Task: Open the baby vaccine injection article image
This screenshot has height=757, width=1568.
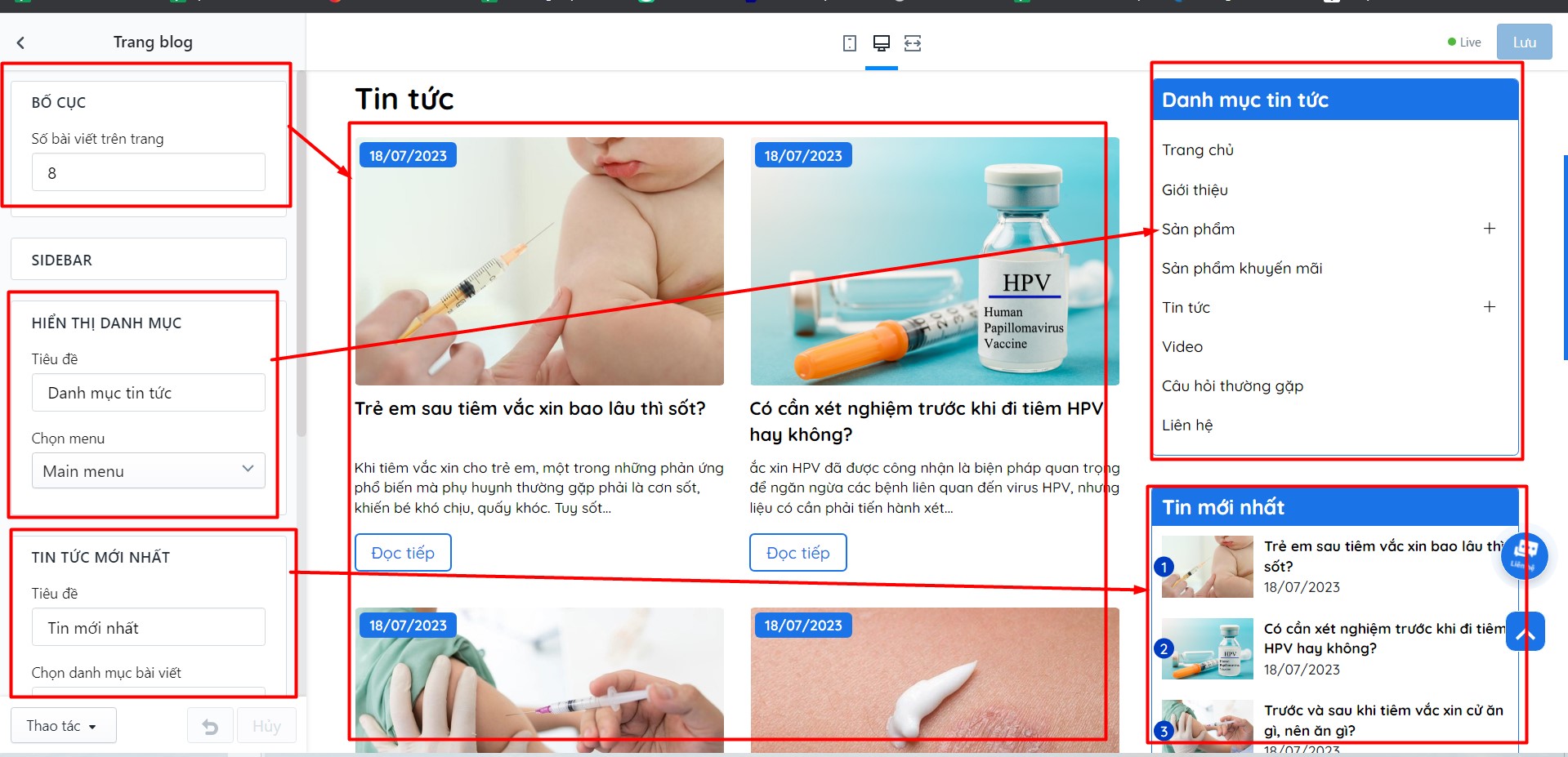Action: [x=539, y=261]
